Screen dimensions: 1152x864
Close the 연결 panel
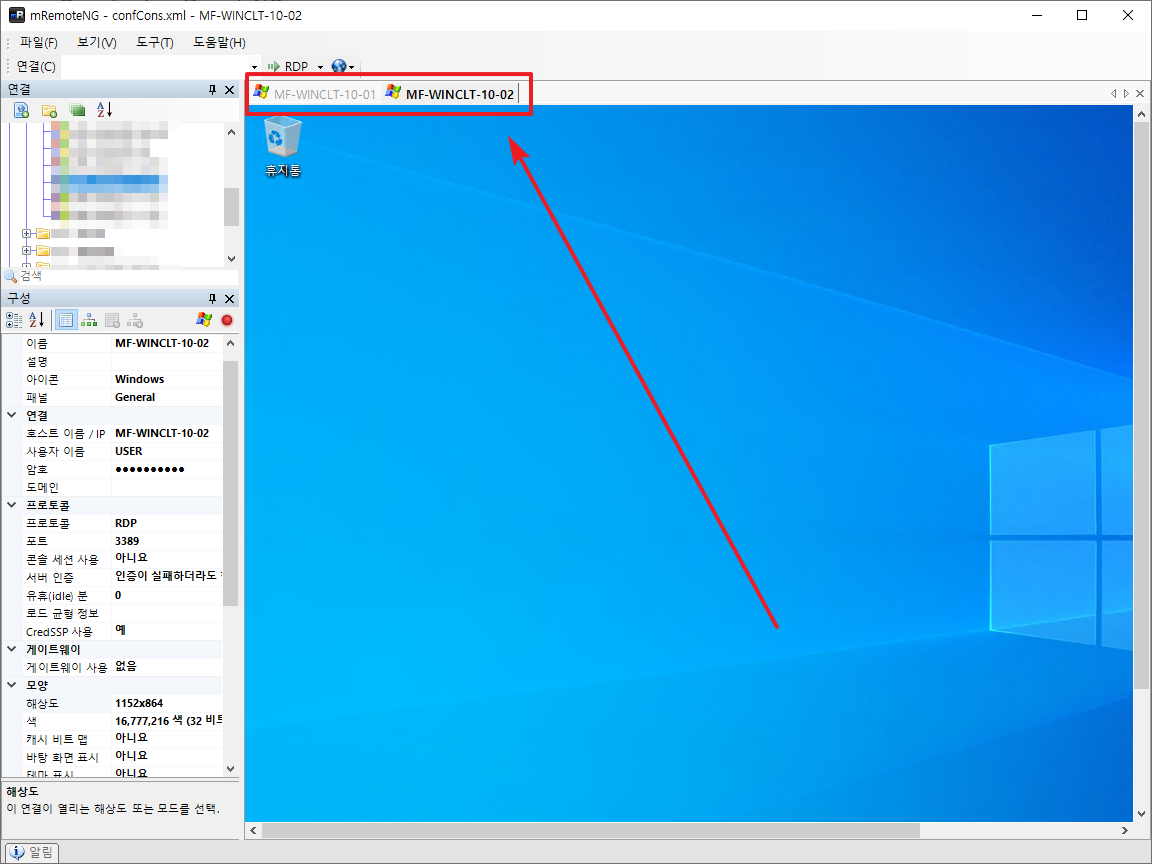coord(229,90)
